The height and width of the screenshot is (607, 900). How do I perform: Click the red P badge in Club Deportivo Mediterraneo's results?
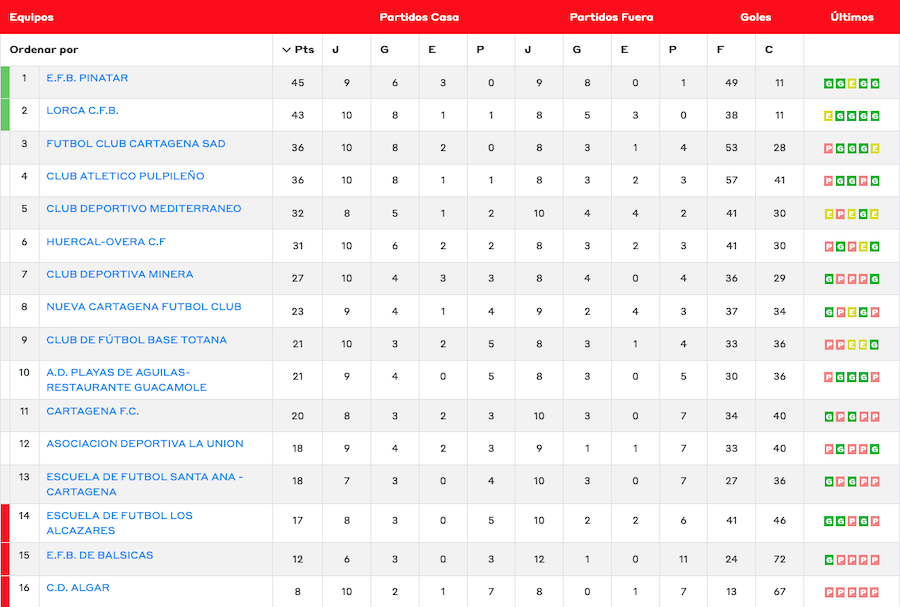click(840, 214)
